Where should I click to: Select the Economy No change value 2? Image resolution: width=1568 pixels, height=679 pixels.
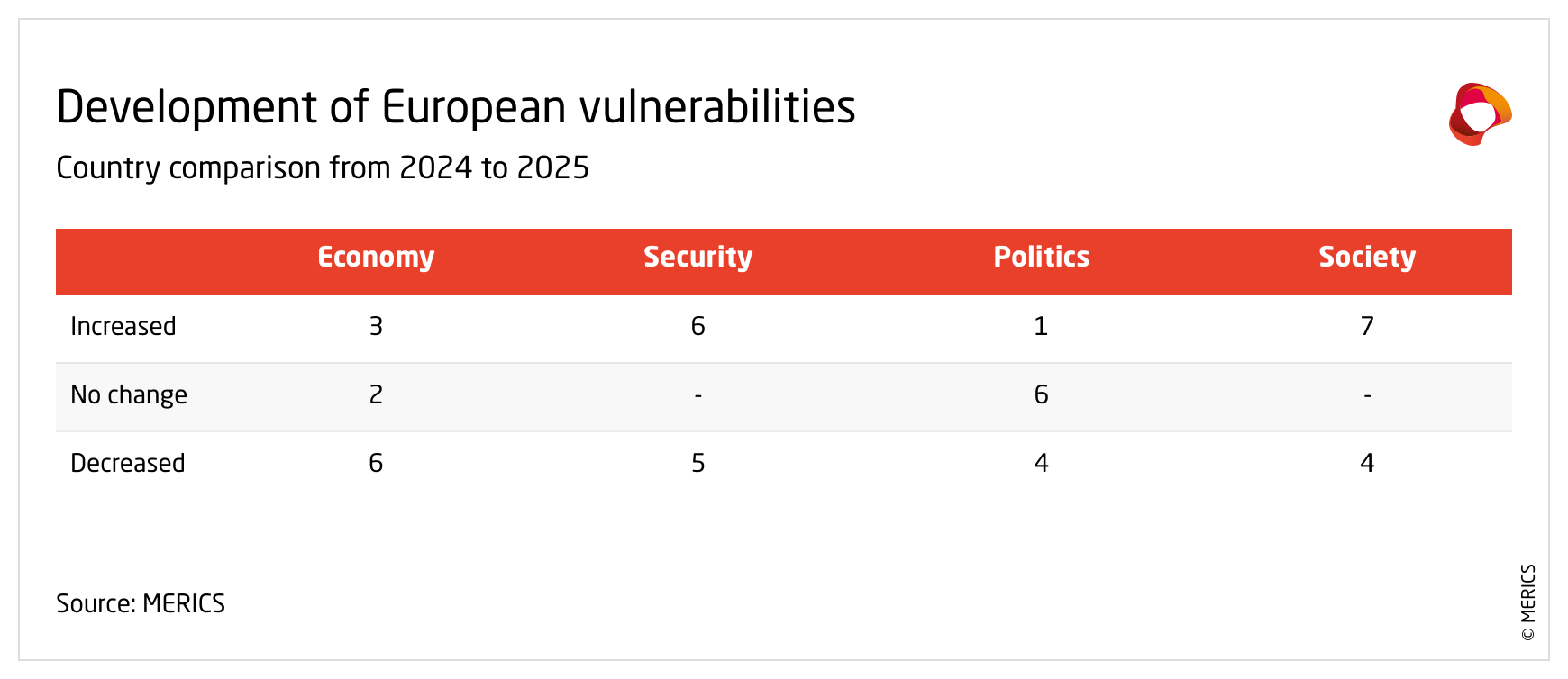point(376,394)
